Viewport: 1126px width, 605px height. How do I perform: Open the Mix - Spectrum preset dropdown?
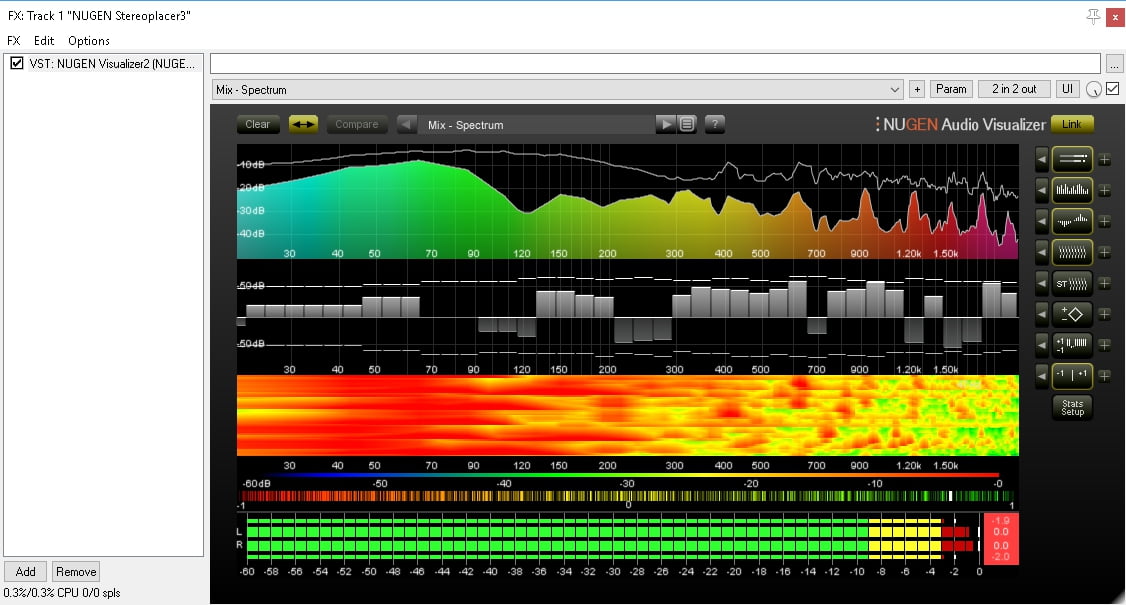click(x=558, y=89)
